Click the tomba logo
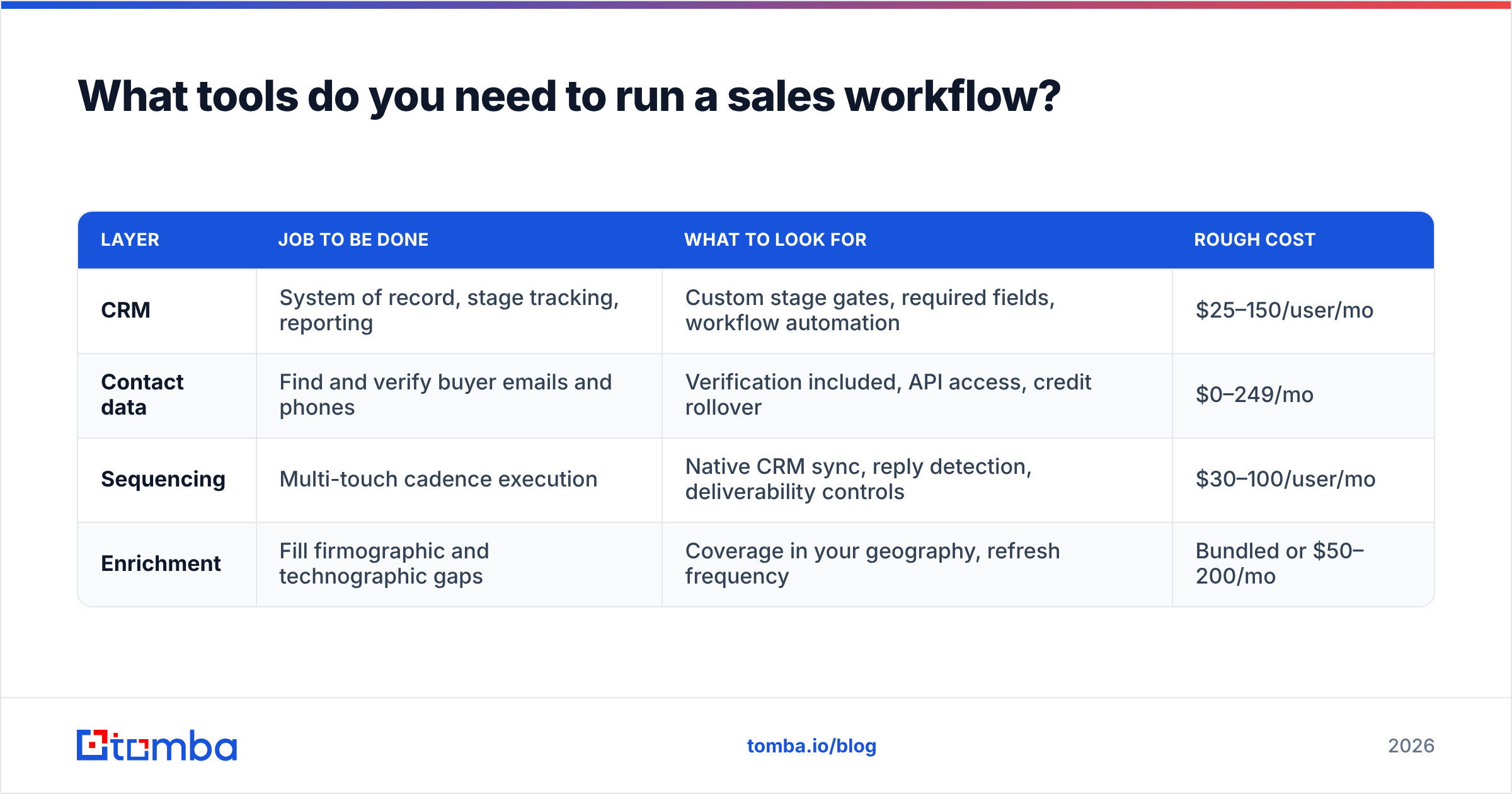The image size is (1512, 794). [x=157, y=745]
